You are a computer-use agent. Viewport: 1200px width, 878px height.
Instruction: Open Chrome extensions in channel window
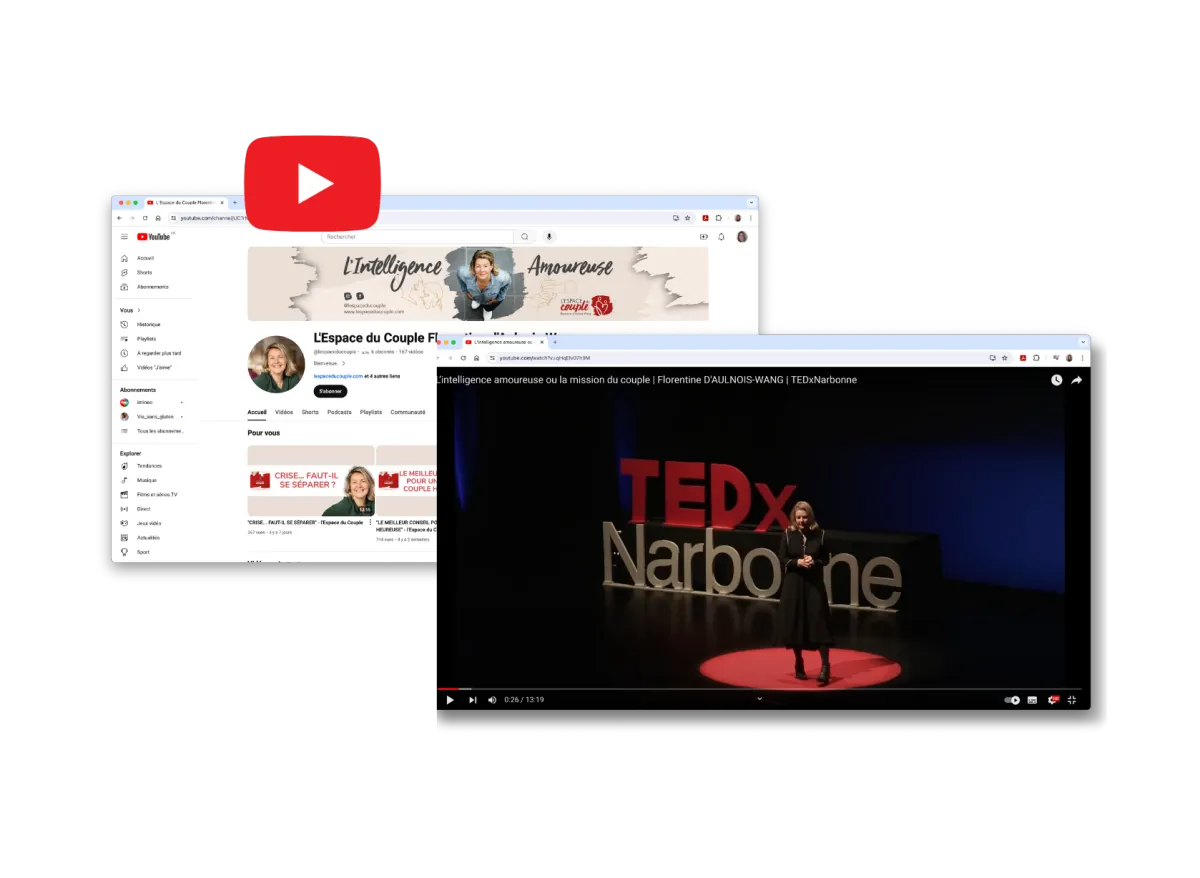[x=719, y=218]
